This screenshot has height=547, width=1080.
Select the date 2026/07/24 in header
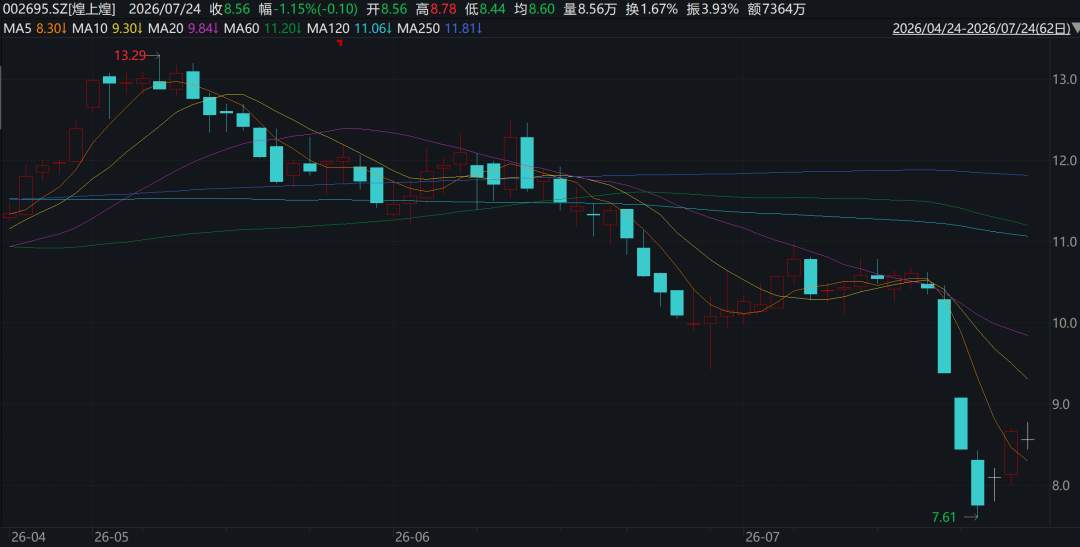click(x=164, y=9)
